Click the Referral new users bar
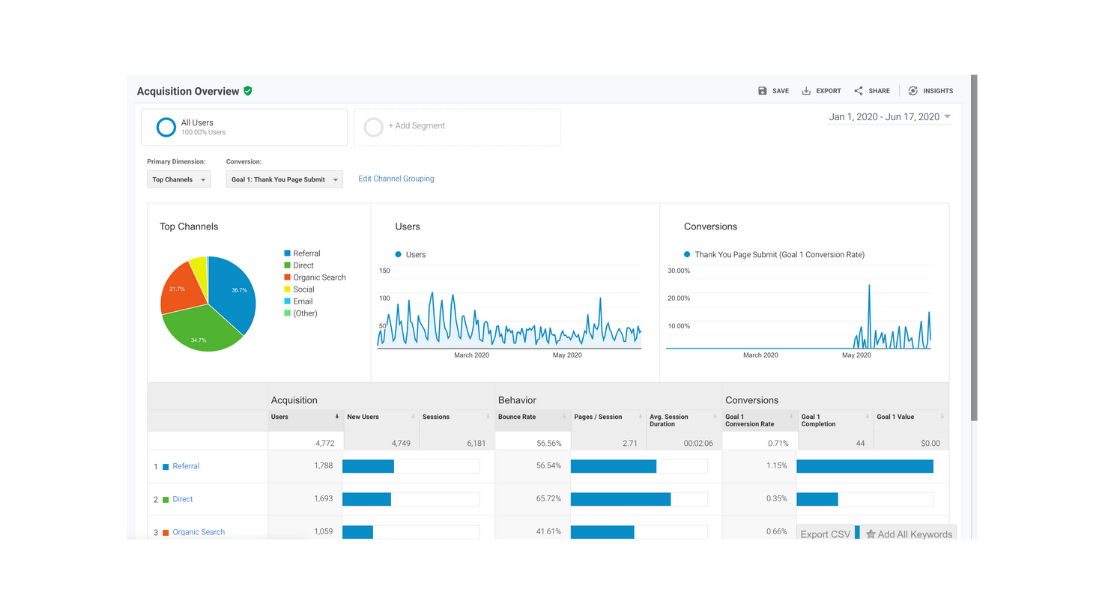The width and height of the screenshot is (1104, 614). click(368, 466)
